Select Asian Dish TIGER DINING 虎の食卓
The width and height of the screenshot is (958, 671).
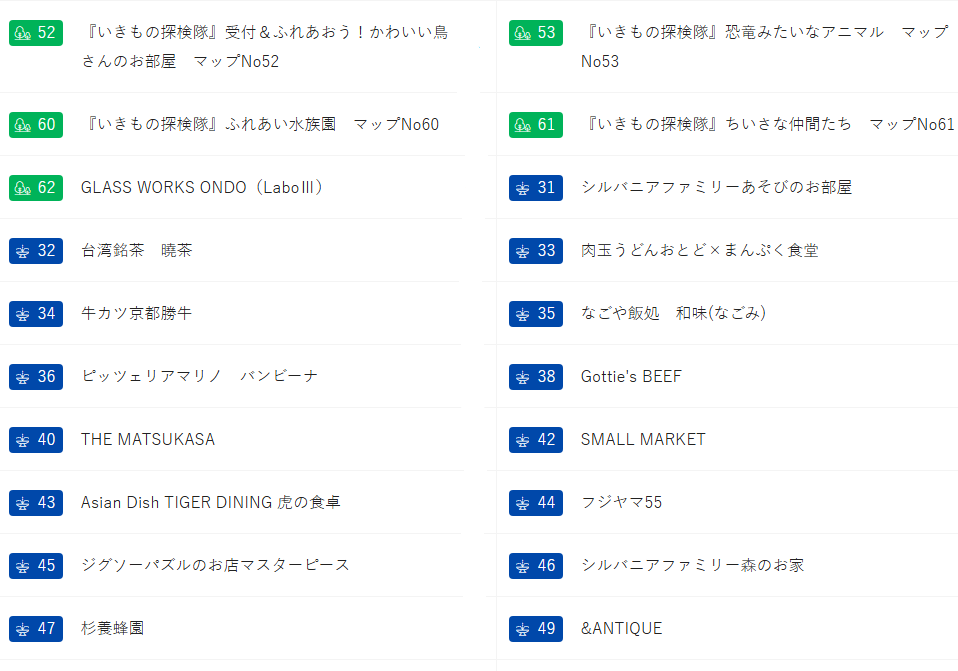click(x=210, y=503)
